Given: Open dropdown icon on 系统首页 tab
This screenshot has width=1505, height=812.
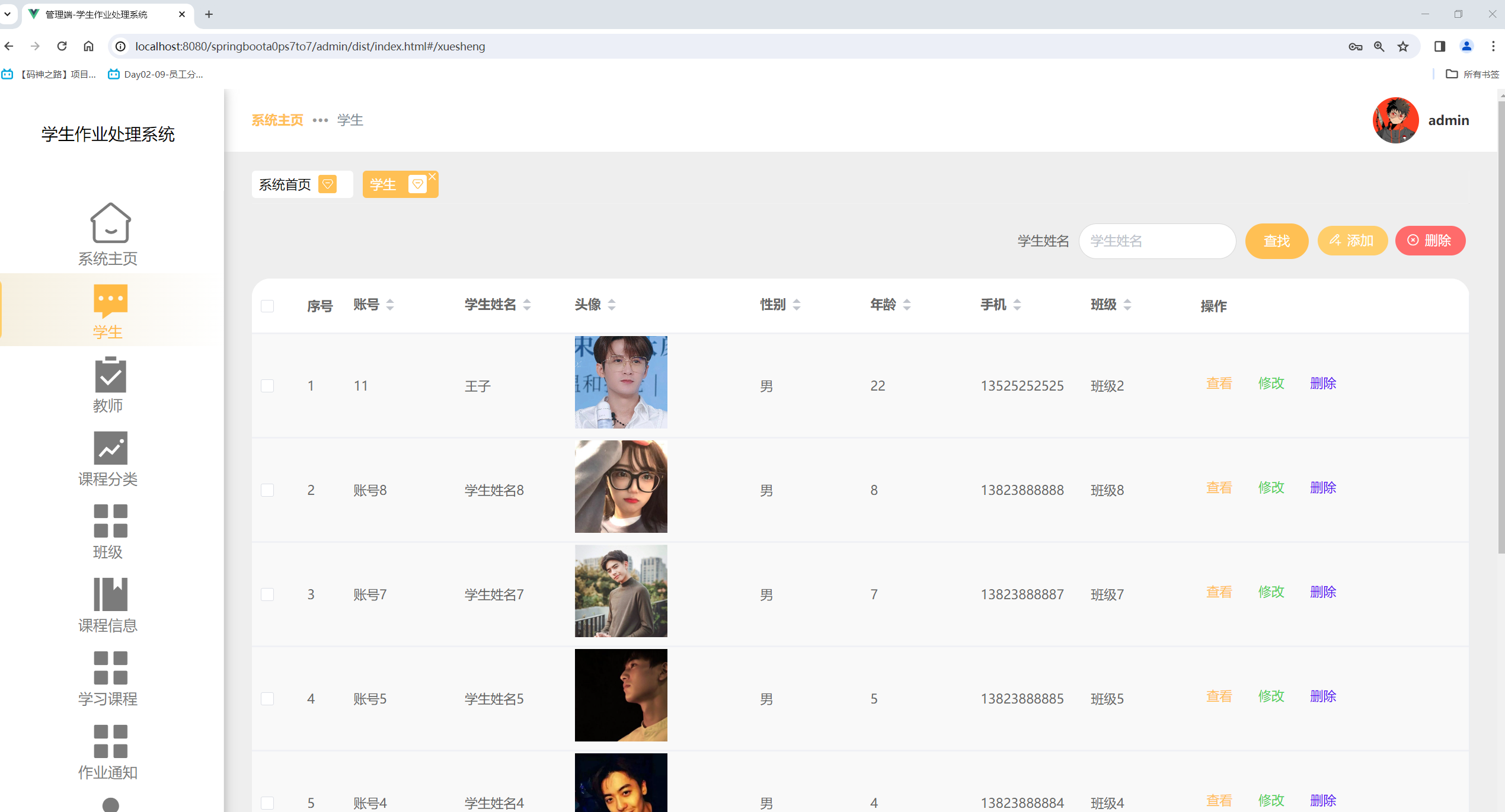Looking at the screenshot, I should [x=327, y=184].
